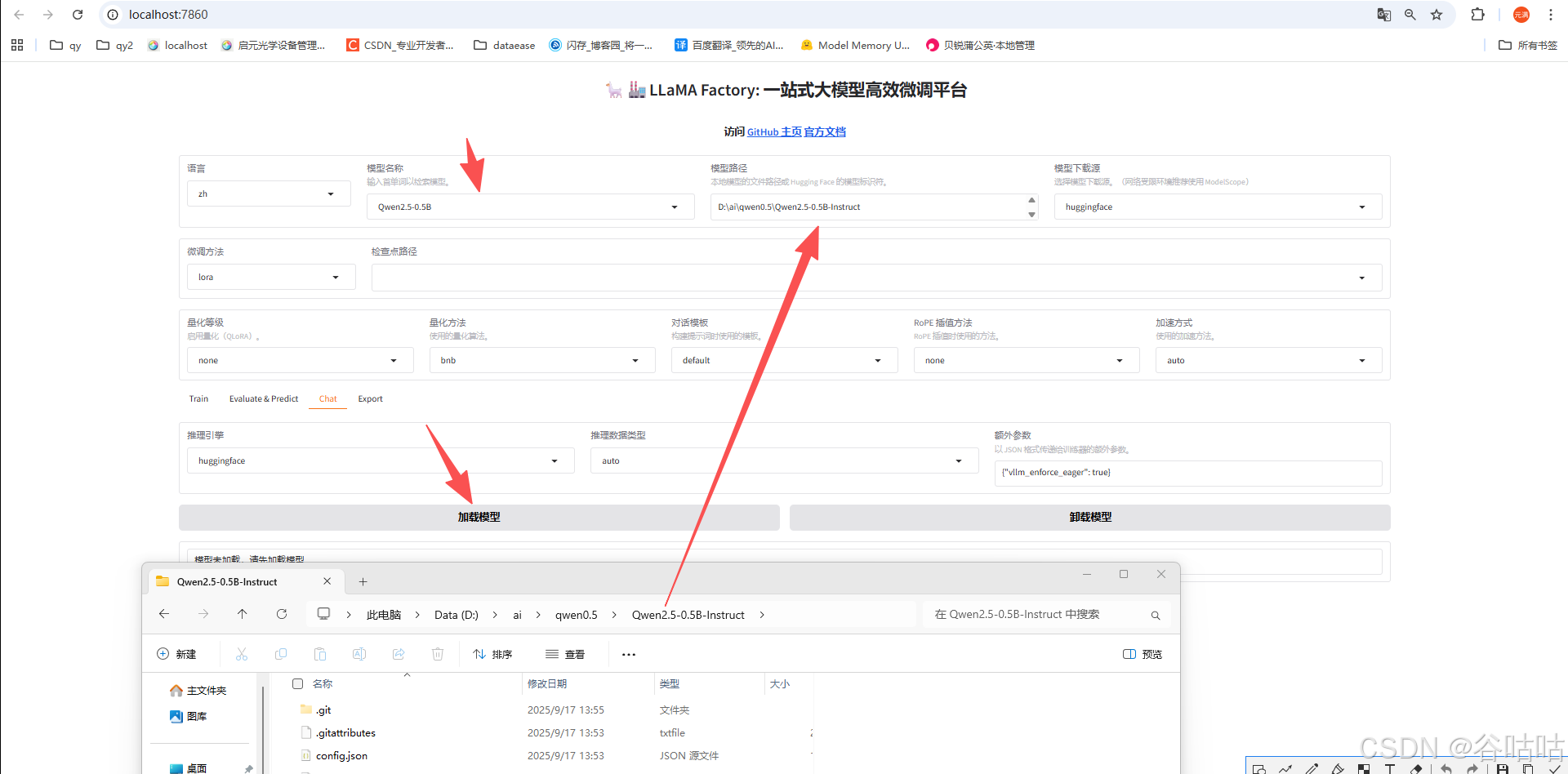Viewport: 1568px width, 774px height.
Task: Click the 加载模型 button
Action: (x=479, y=517)
